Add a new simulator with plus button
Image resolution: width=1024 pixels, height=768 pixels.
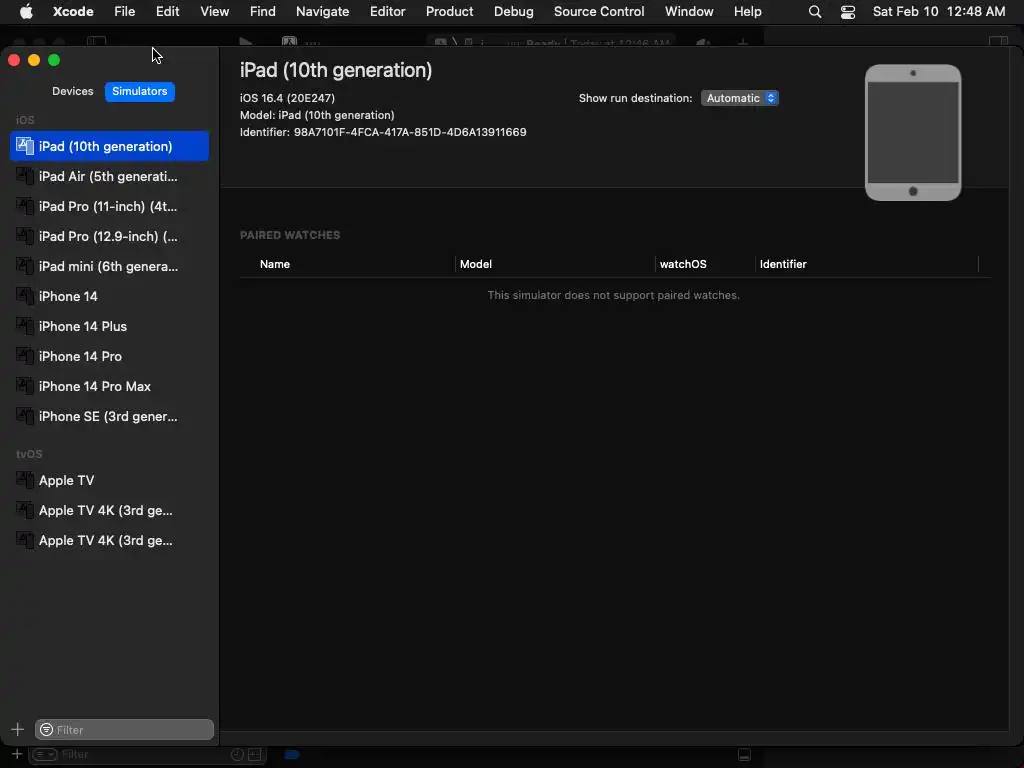[18, 729]
